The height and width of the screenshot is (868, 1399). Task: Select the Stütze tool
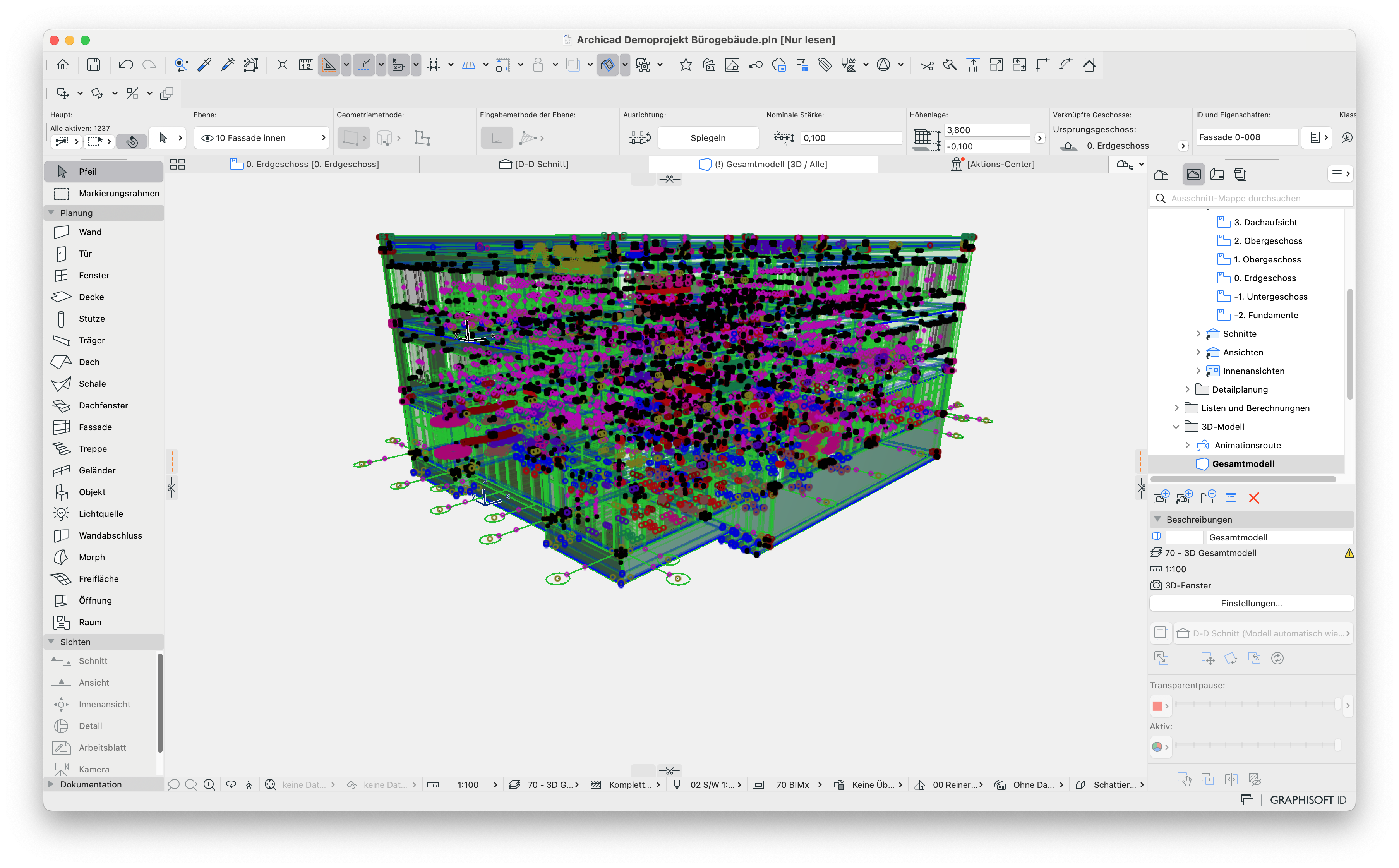[x=103, y=319]
